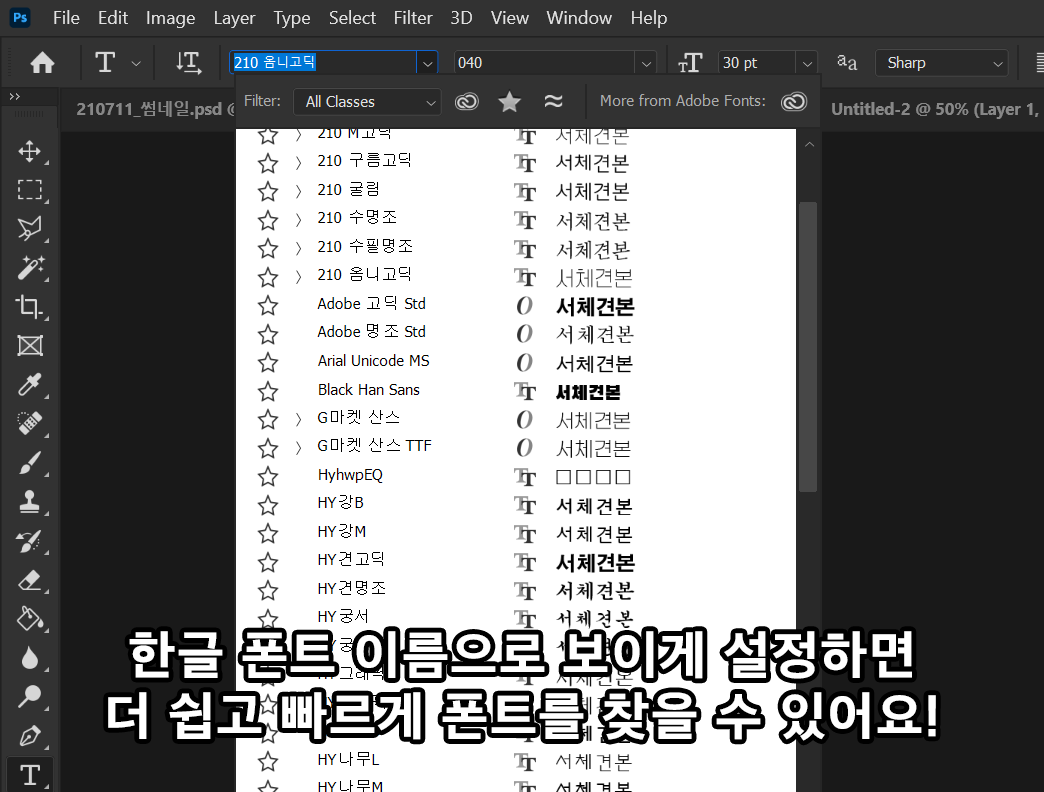Image resolution: width=1044 pixels, height=792 pixels.
Task: Open the font family dropdown arrow
Action: pyautogui.click(x=427, y=63)
